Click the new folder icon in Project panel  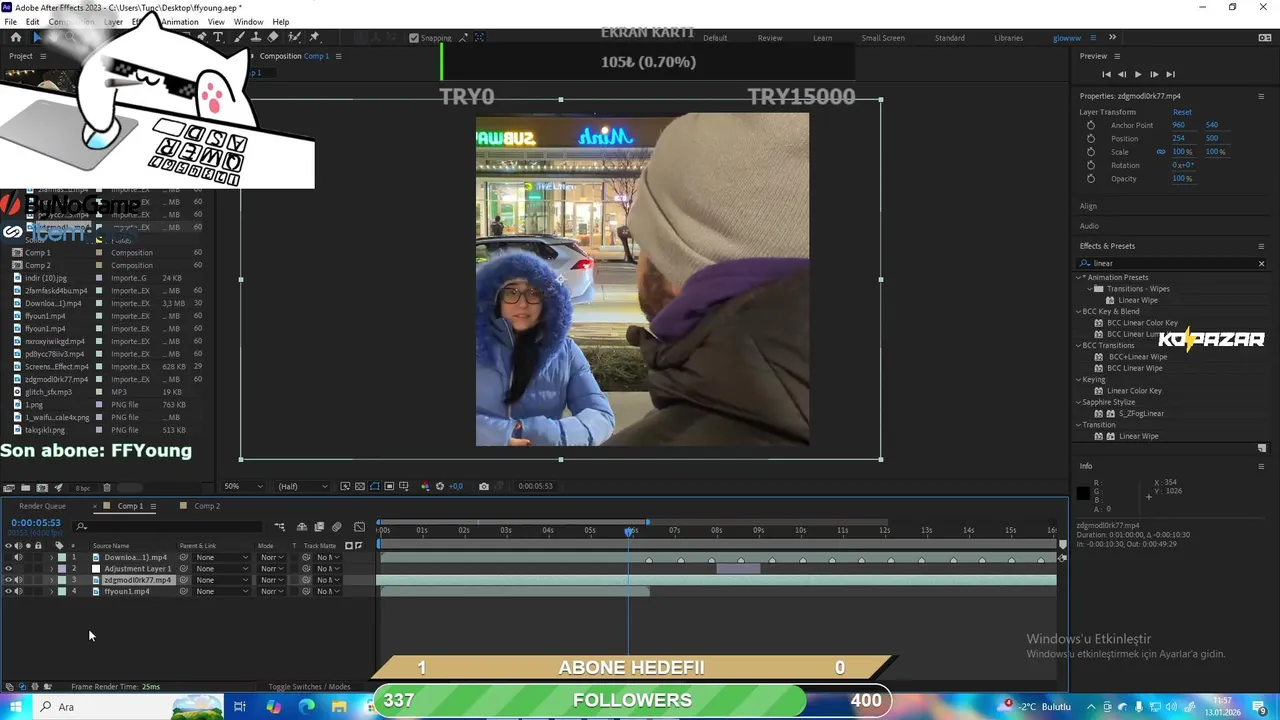25,488
